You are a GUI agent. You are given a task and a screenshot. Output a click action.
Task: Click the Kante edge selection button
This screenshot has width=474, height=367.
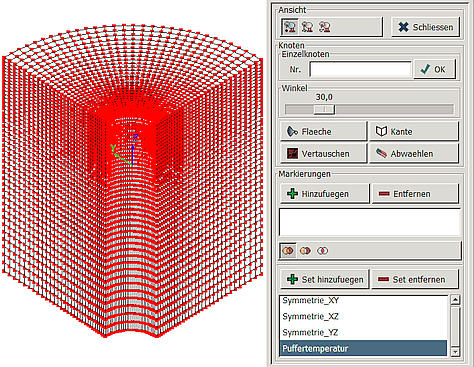[x=414, y=131]
